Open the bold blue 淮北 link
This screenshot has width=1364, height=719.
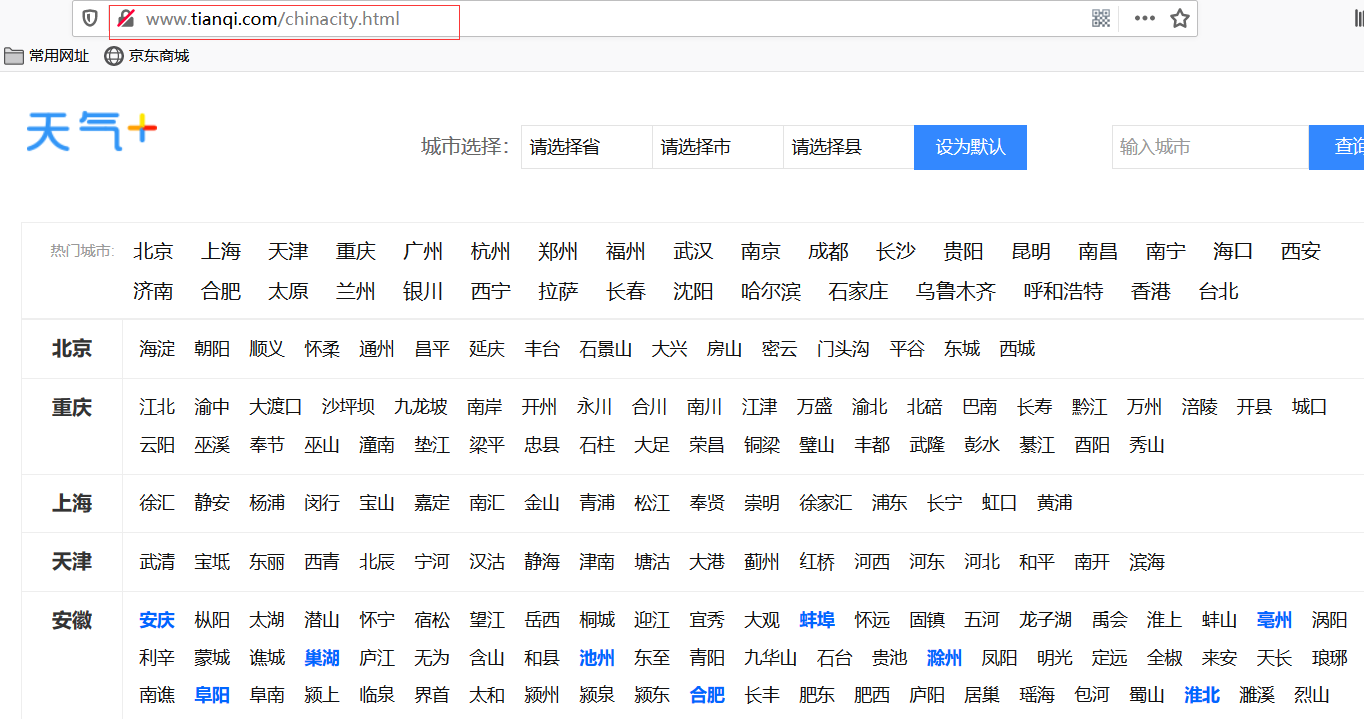pyautogui.click(x=1202, y=695)
